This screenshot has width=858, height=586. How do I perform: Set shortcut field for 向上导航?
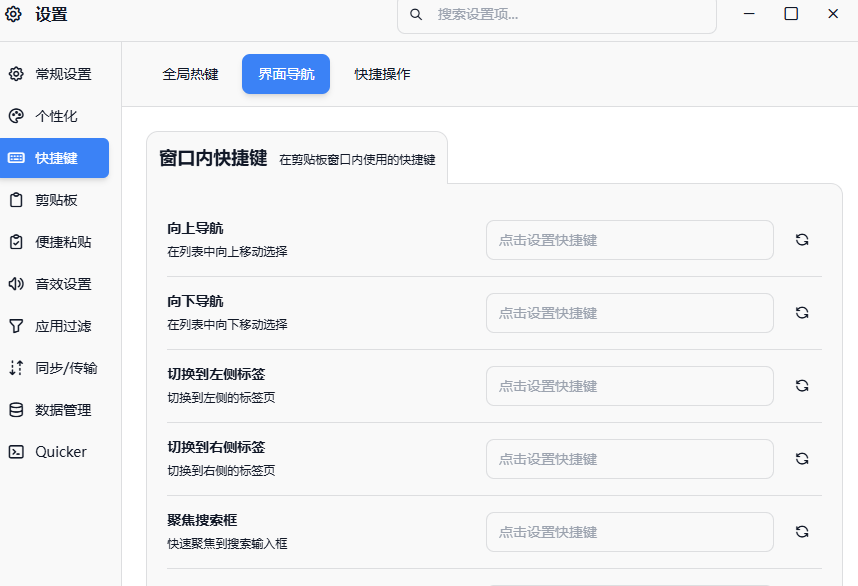click(630, 240)
